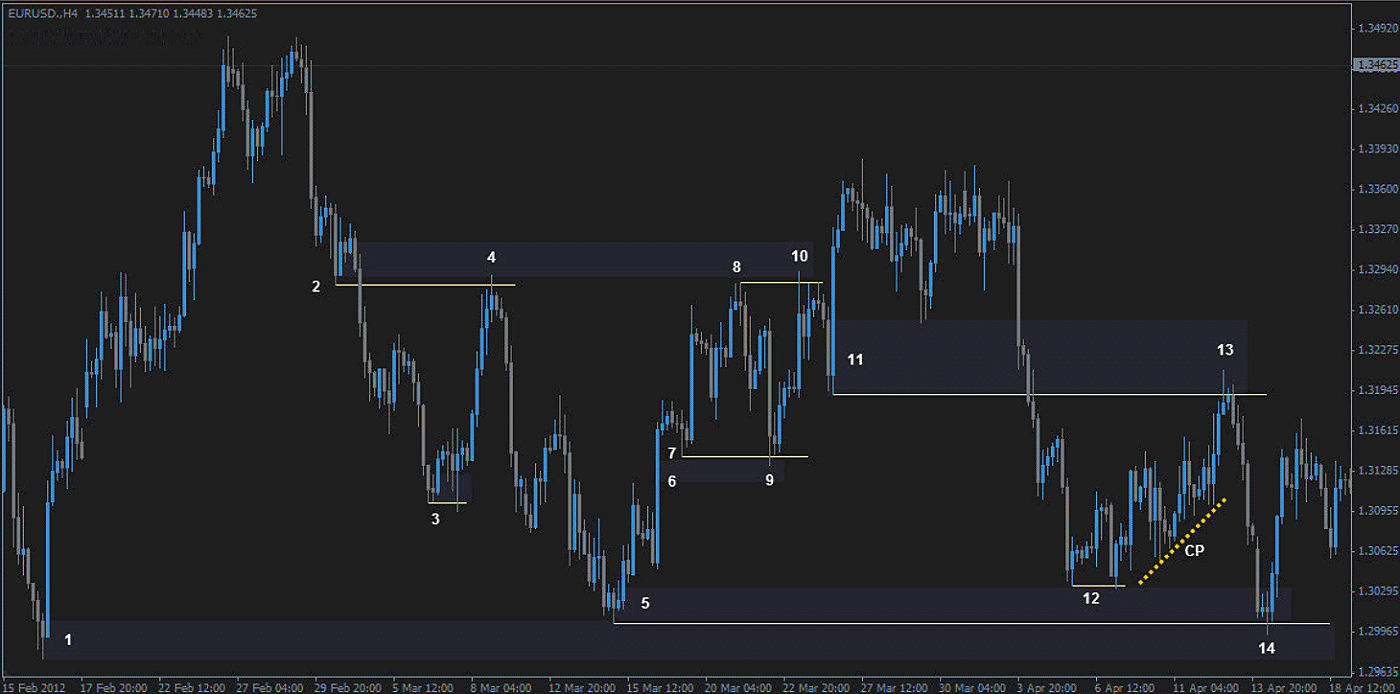Click the CP text label
The image size is (1400, 694).
tap(1194, 550)
